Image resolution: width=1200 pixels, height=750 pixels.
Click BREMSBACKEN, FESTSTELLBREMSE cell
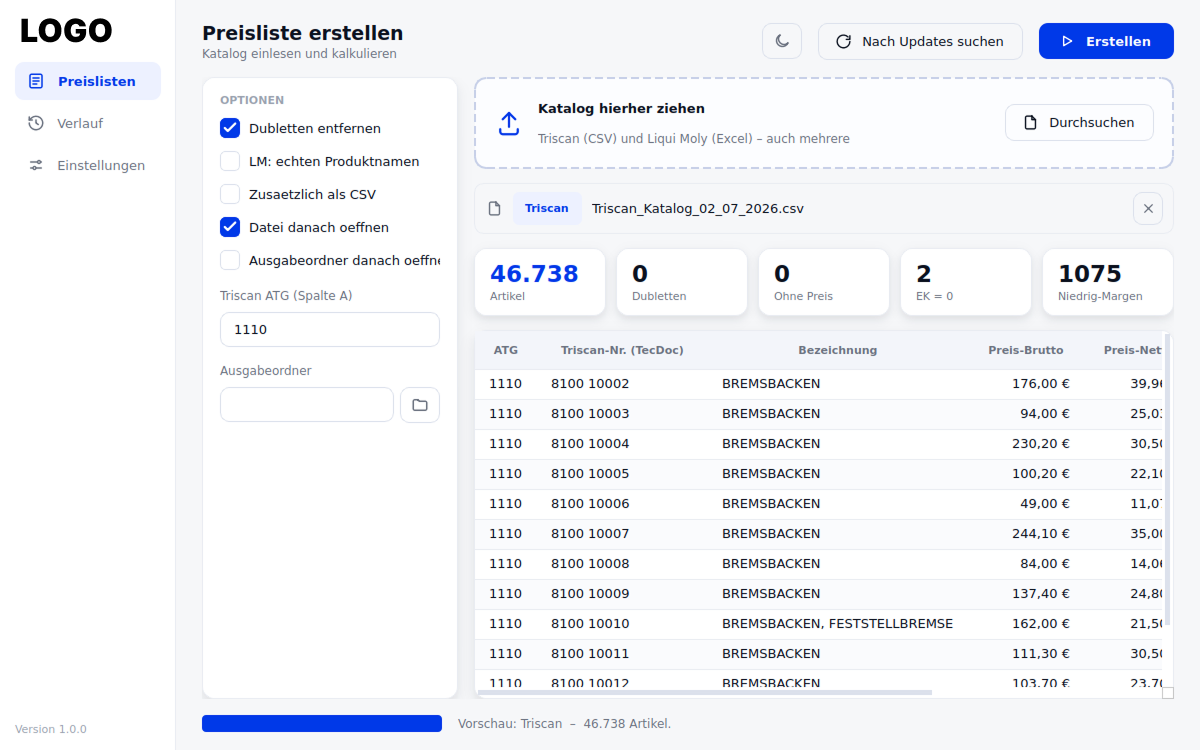(x=837, y=624)
